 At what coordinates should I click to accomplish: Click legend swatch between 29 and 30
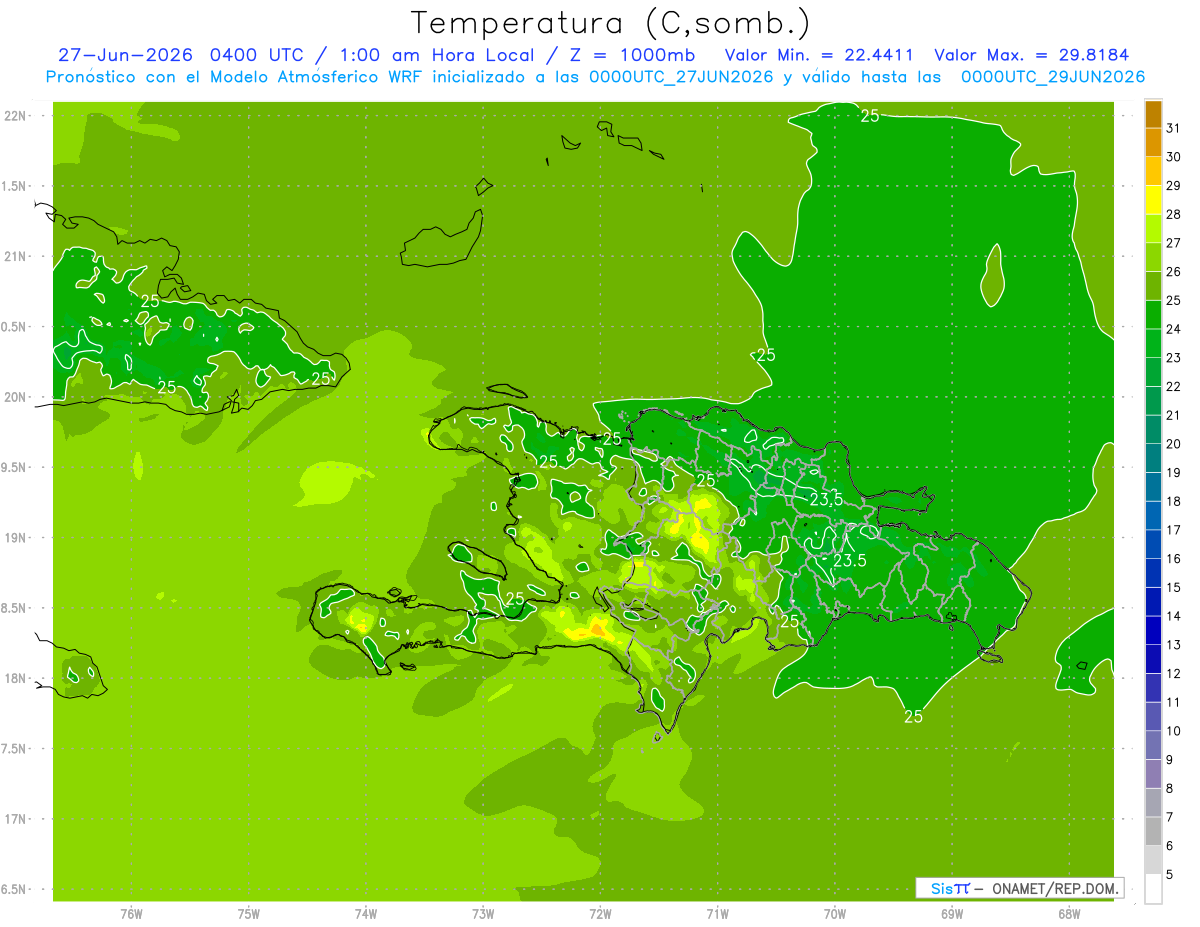(x=1153, y=171)
